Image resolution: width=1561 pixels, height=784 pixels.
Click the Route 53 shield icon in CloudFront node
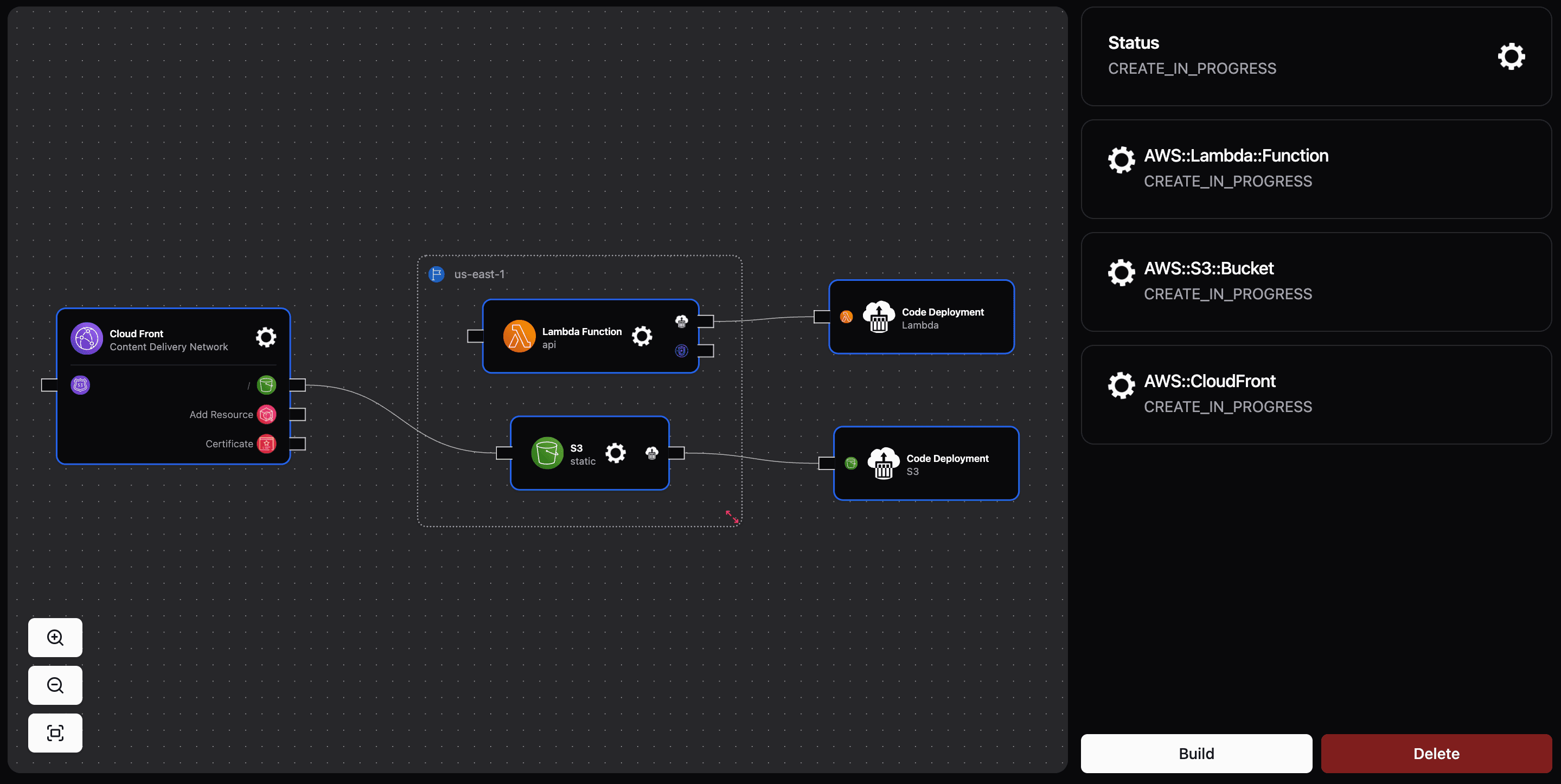[x=81, y=384]
